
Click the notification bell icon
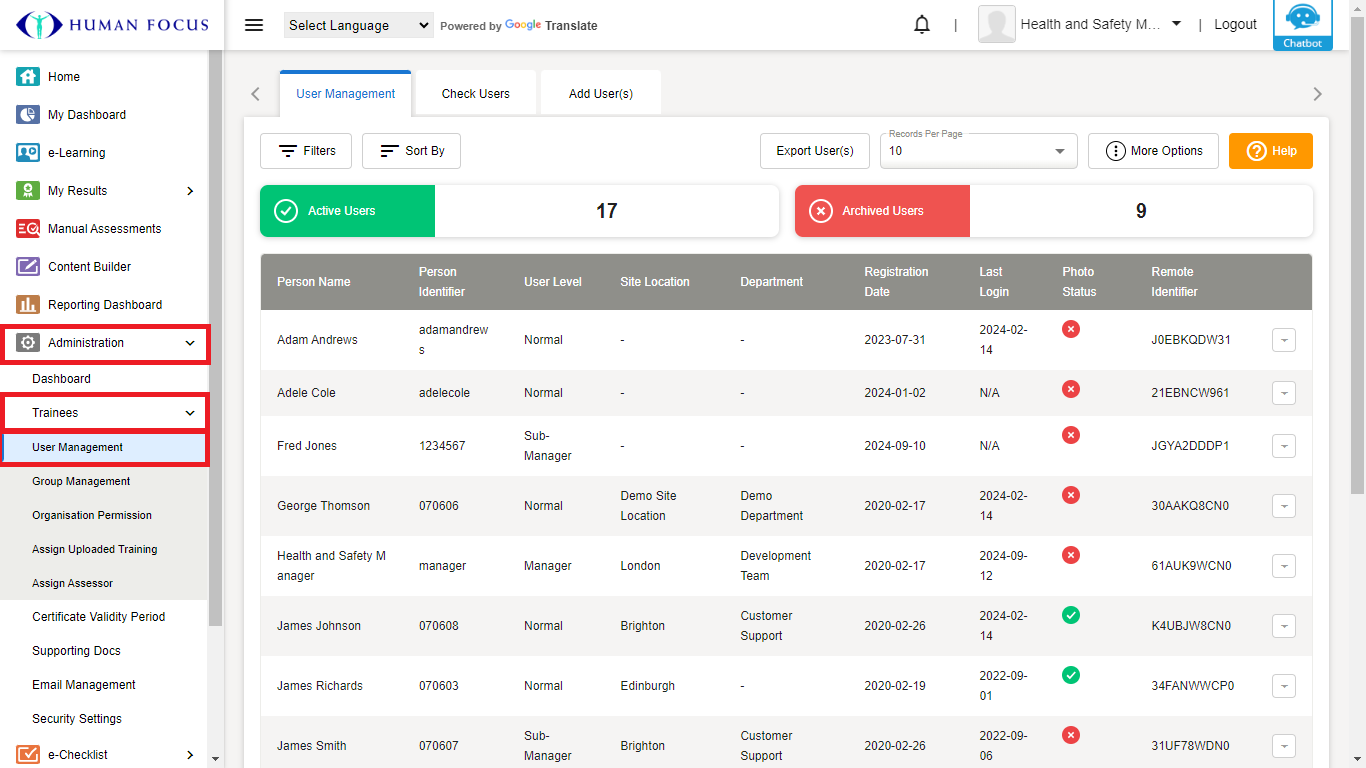click(922, 25)
